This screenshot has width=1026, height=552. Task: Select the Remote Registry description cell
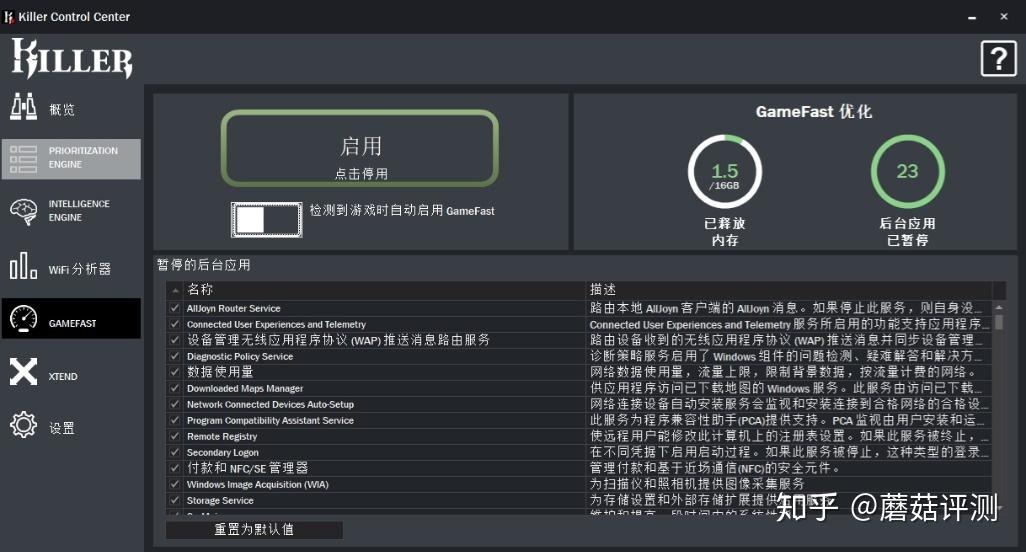(x=789, y=436)
